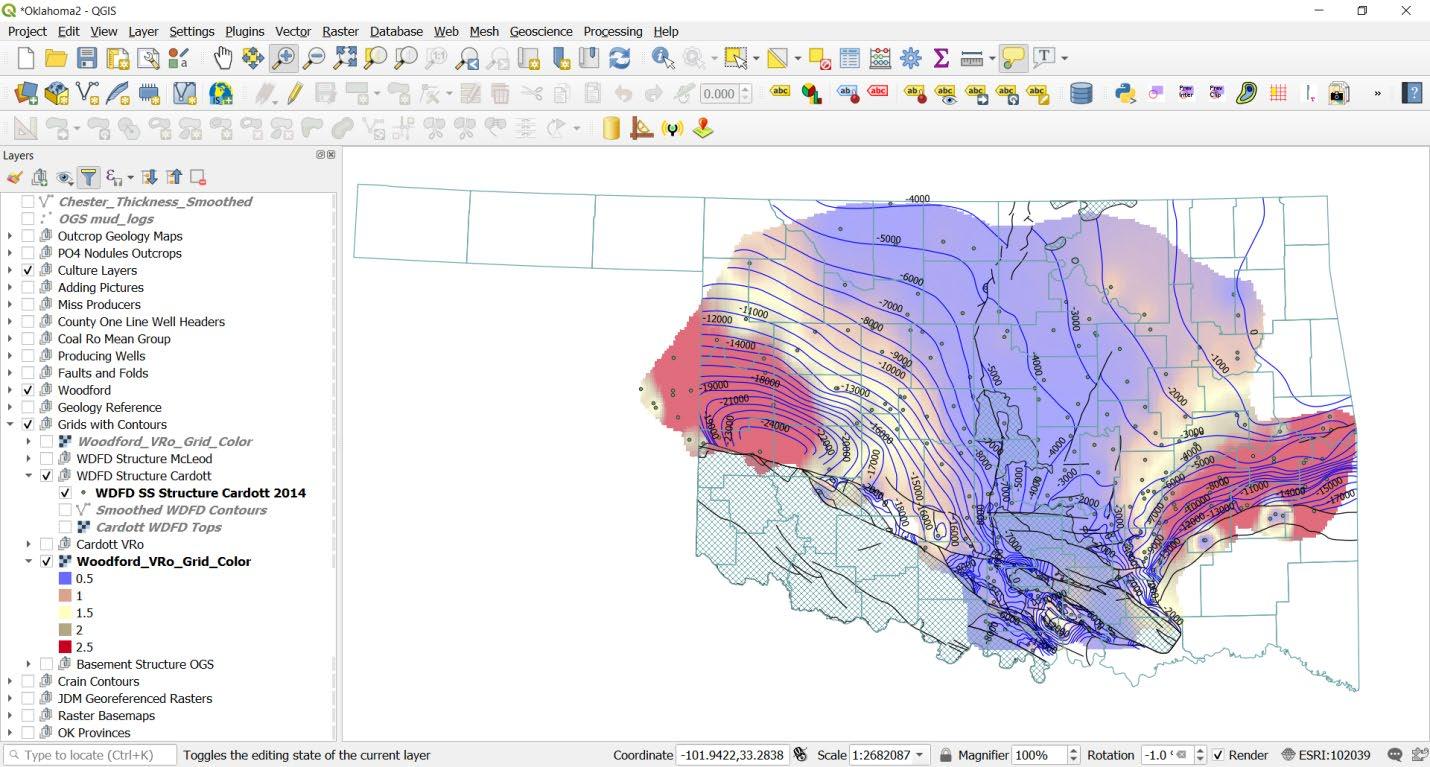1430x767 pixels.
Task: Open the attribute table
Action: click(x=849, y=58)
